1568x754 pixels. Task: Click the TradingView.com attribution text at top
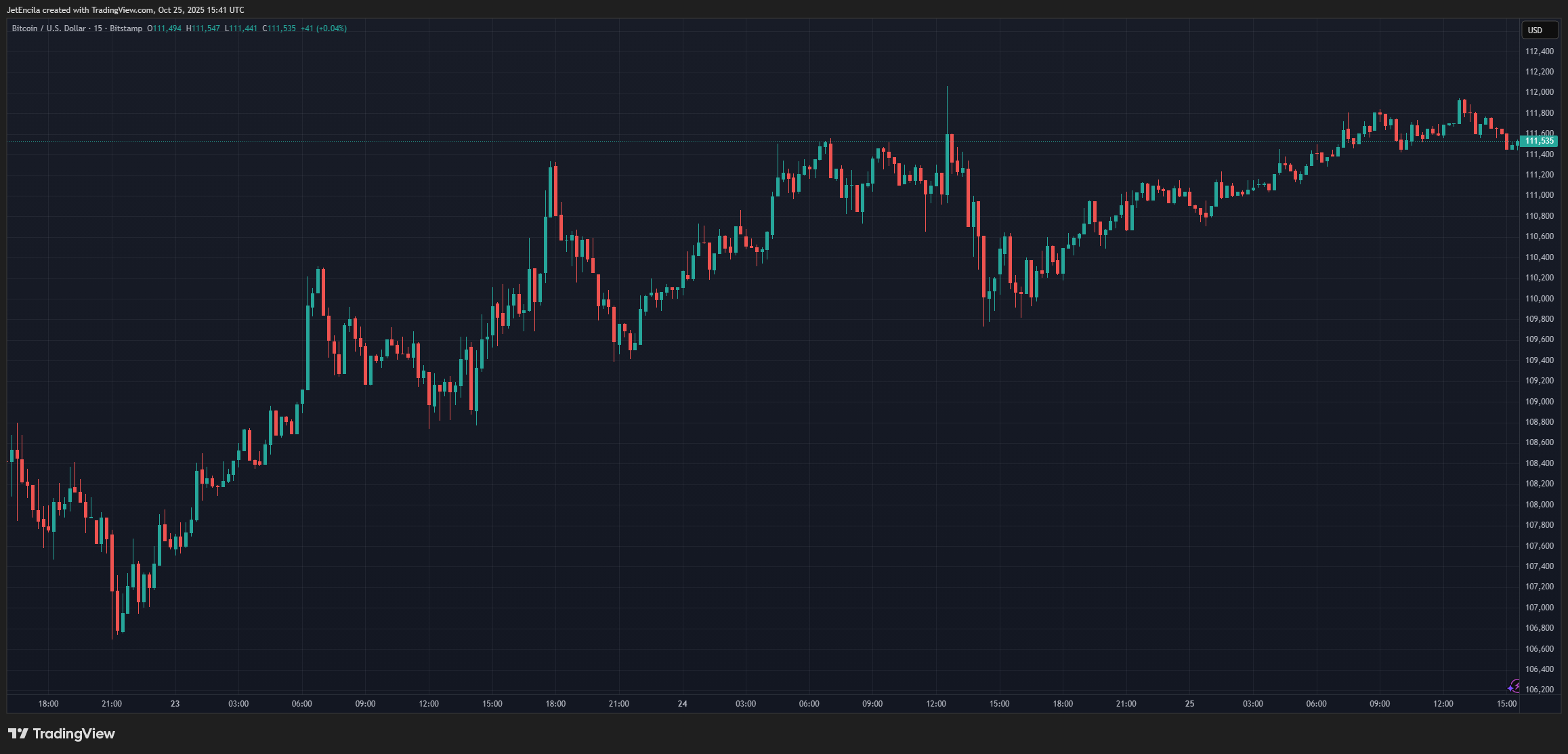[122, 10]
